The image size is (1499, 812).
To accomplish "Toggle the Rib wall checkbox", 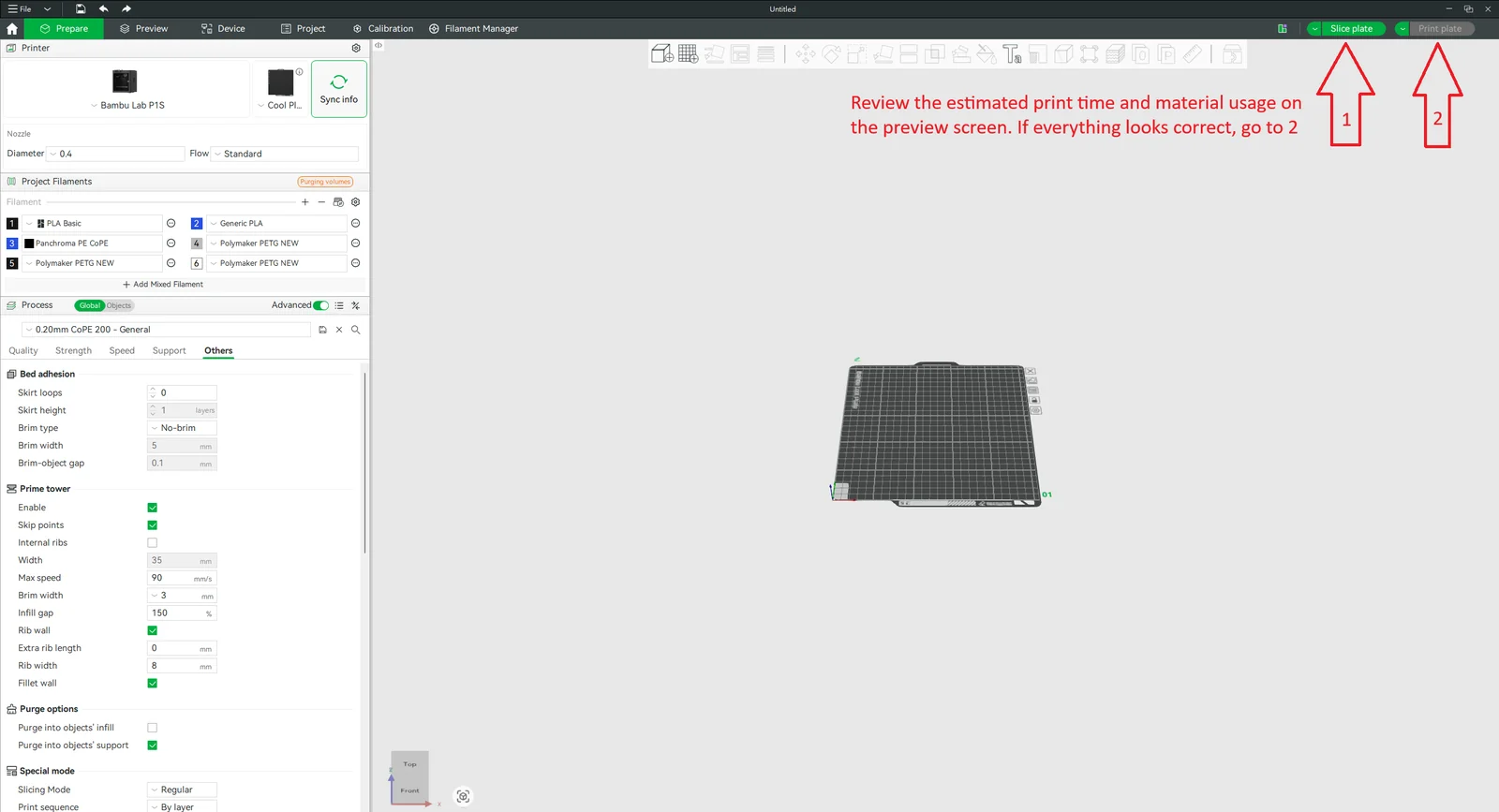I will (x=153, y=630).
